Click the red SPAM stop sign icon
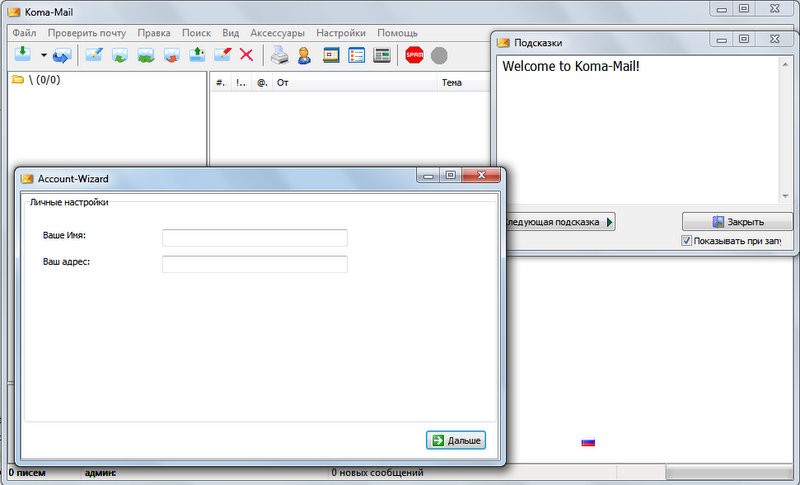 click(414, 55)
